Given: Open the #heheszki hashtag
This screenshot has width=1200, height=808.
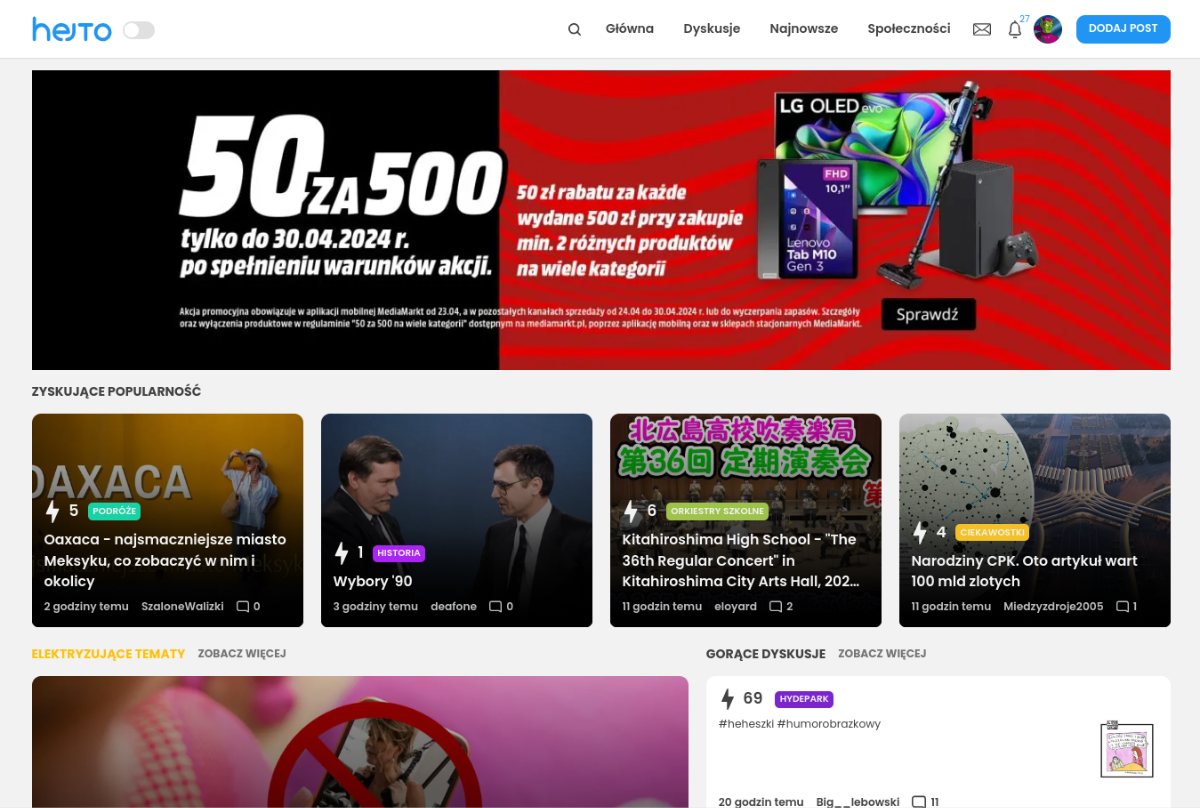Looking at the screenshot, I should click(x=745, y=724).
